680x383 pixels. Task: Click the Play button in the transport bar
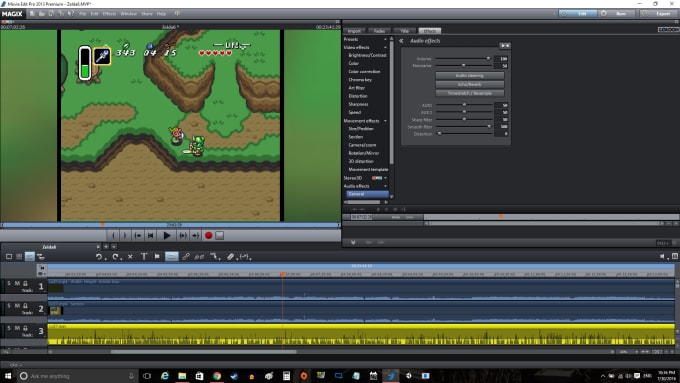pyautogui.click(x=167, y=236)
